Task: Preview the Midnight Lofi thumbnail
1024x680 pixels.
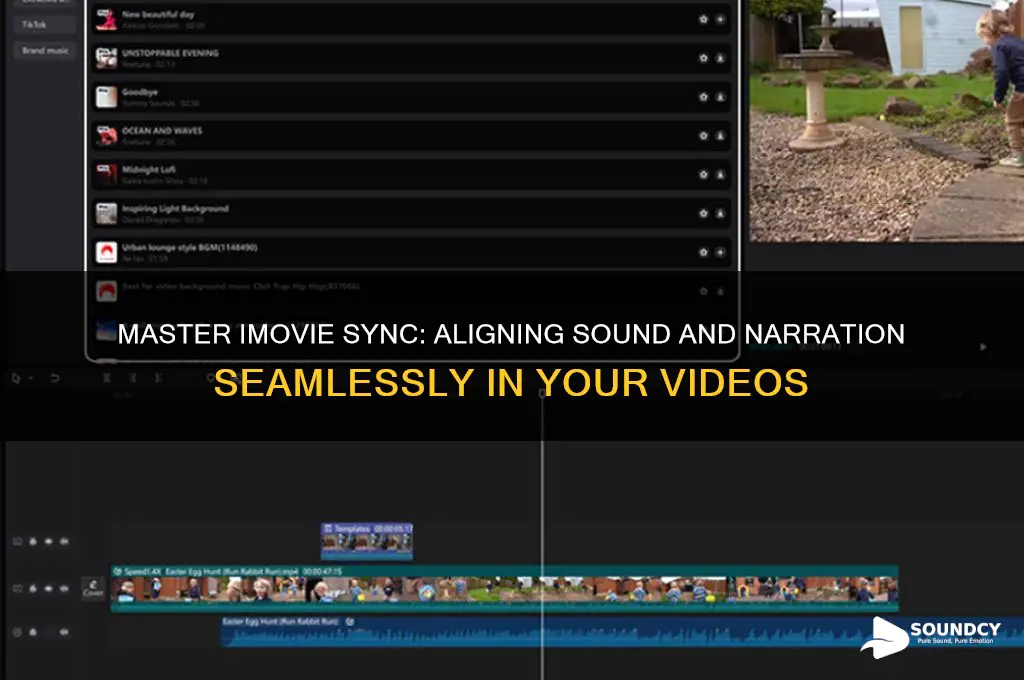Action: pyautogui.click(x=106, y=174)
